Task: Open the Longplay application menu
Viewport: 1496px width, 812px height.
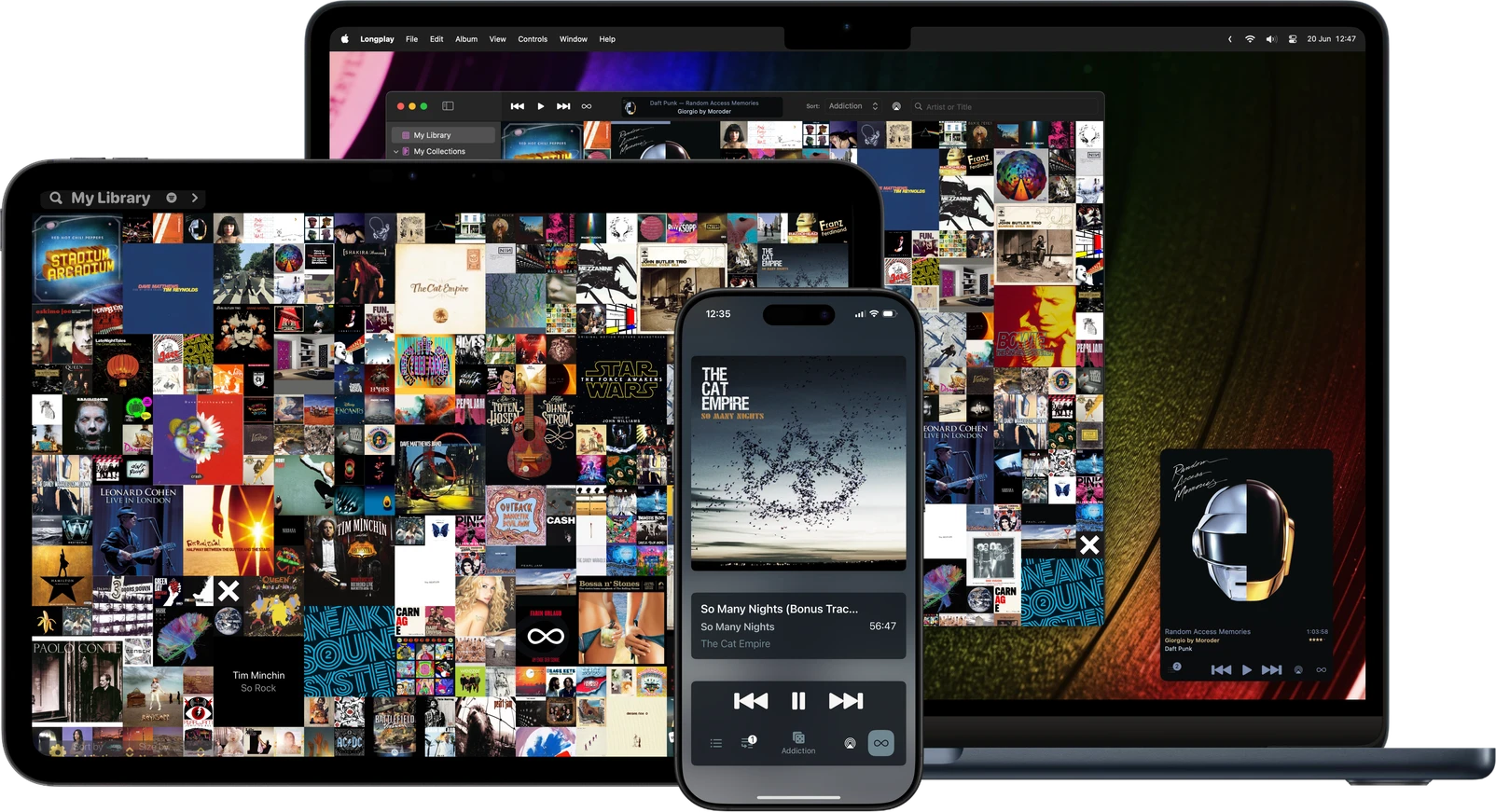Action: click(377, 39)
